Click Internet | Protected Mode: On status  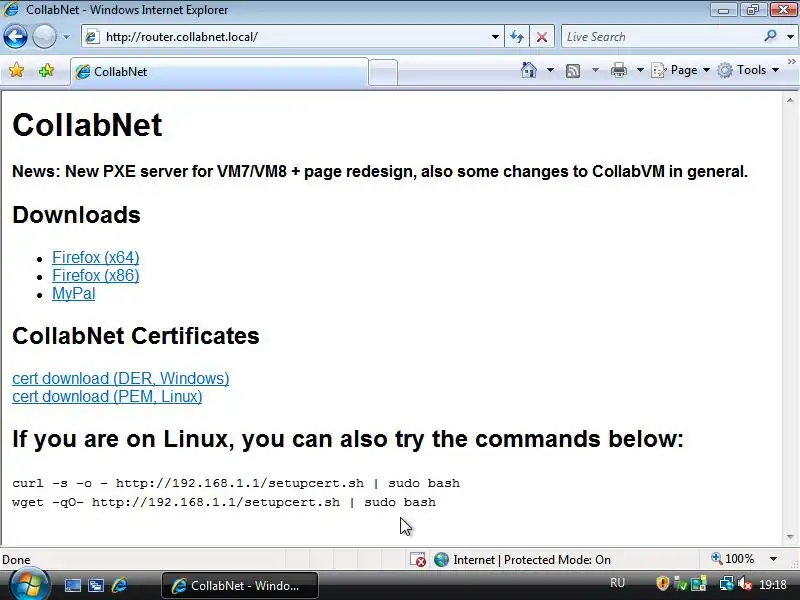[532, 560]
